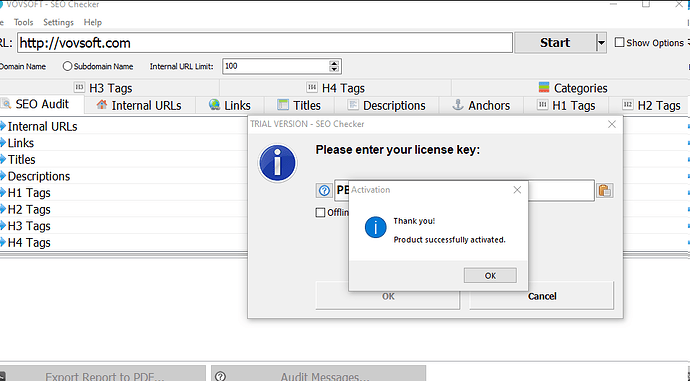Enable the Show Options checkbox
Screen dimensions: 690x381
(619, 42)
